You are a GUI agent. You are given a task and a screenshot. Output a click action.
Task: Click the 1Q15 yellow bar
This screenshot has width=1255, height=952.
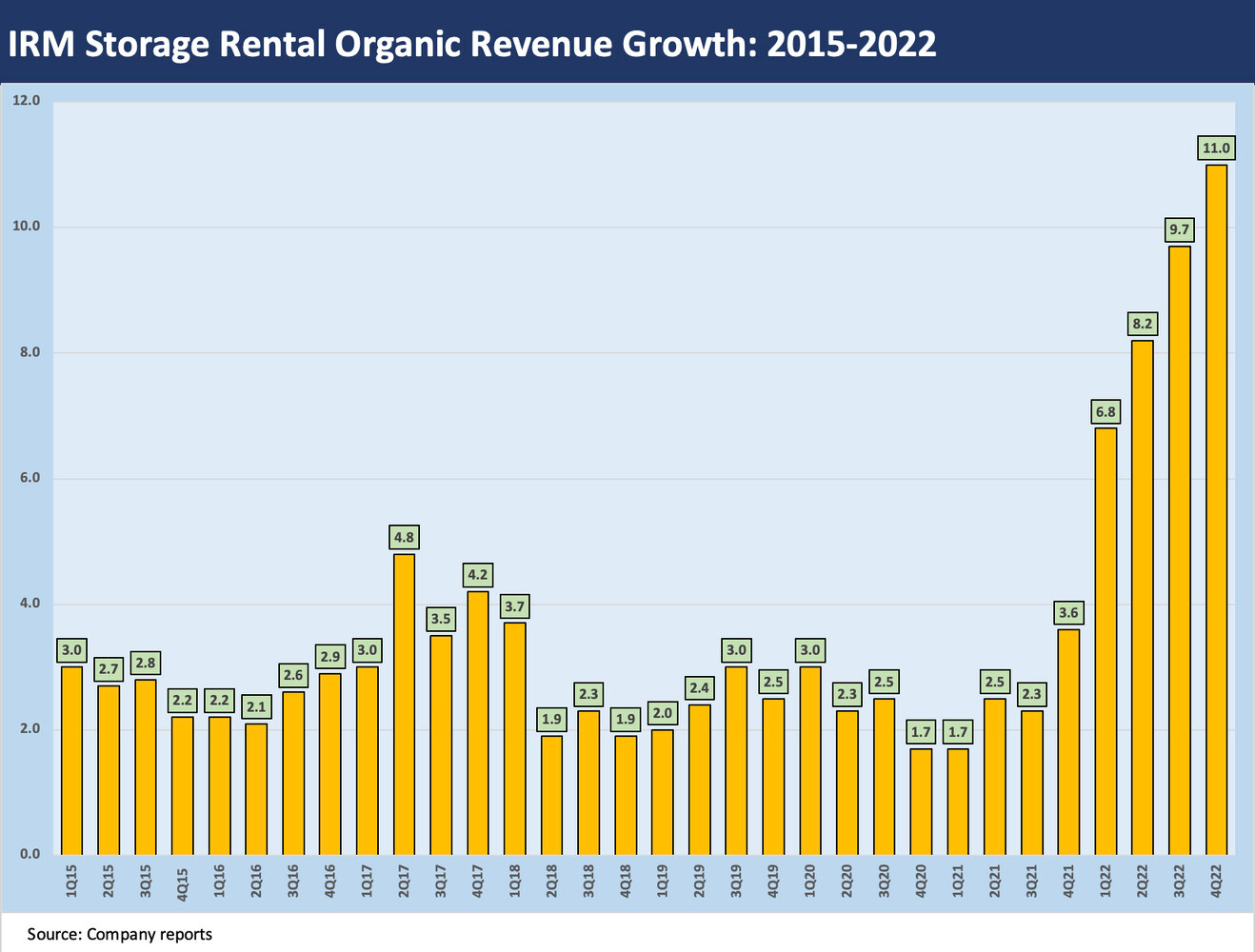[71, 761]
